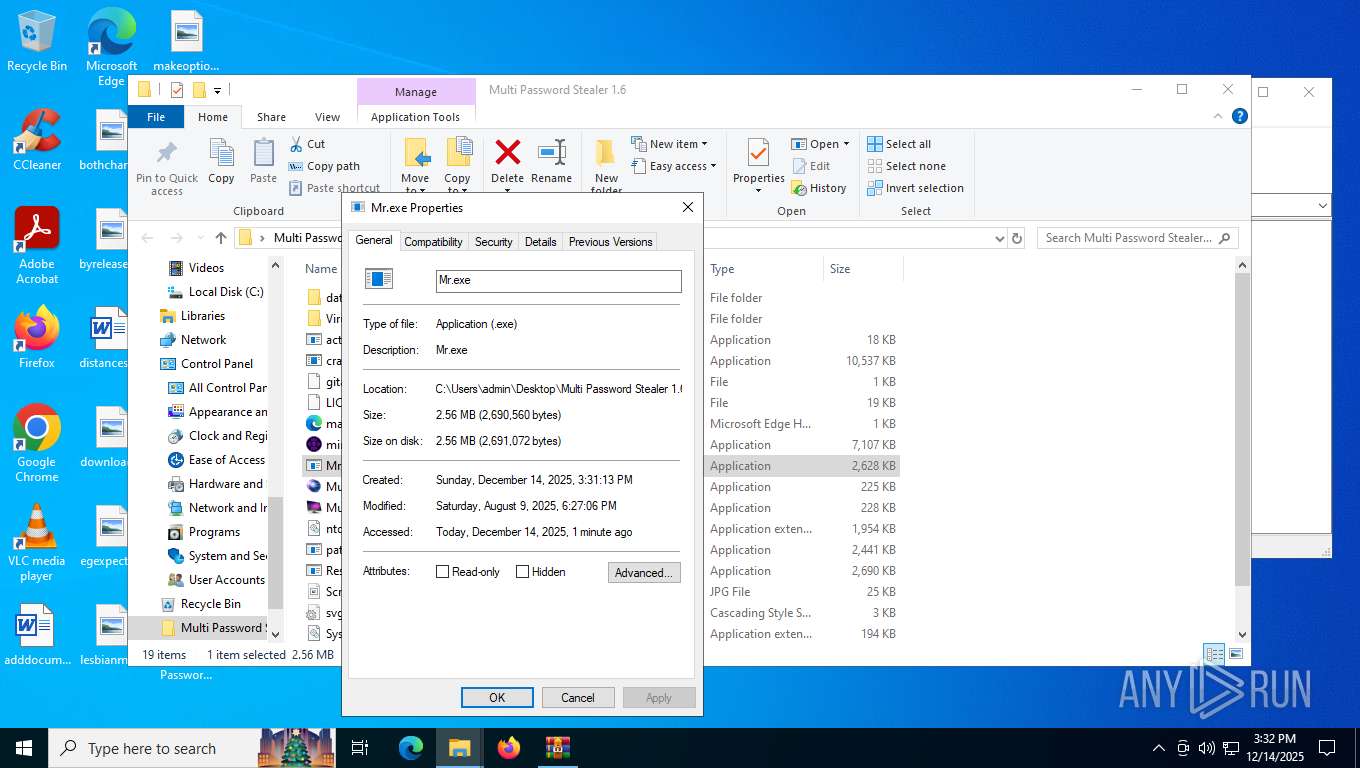
Task: Click the Application Tools tab
Action: 415,117
